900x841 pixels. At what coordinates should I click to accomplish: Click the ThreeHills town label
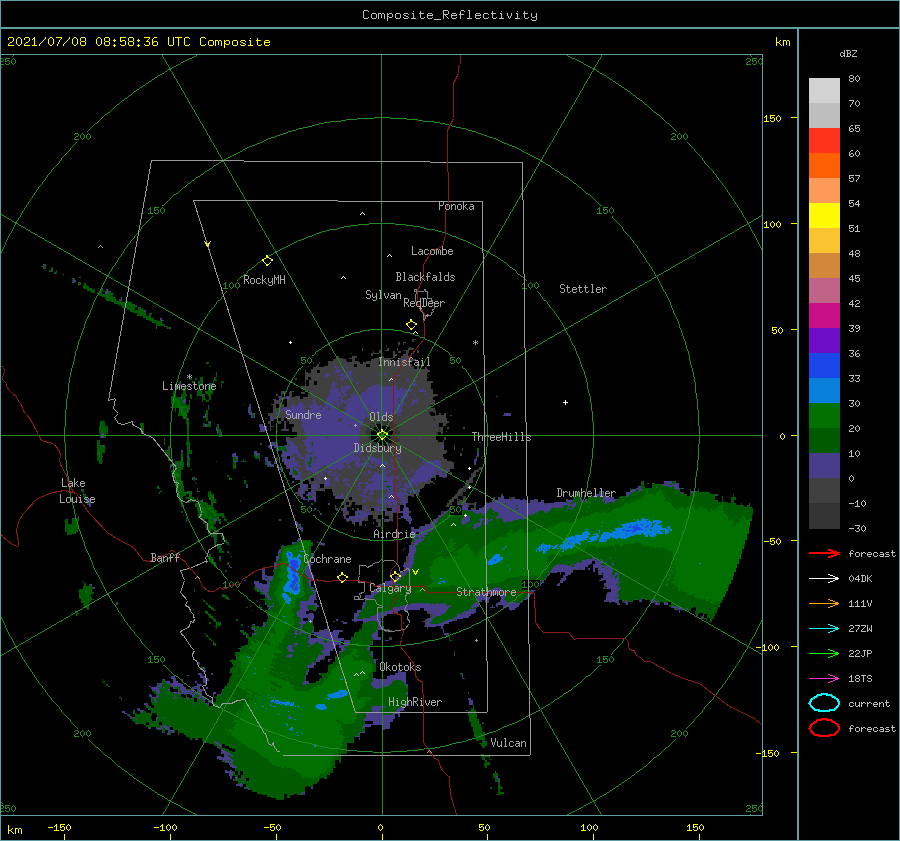click(502, 437)
